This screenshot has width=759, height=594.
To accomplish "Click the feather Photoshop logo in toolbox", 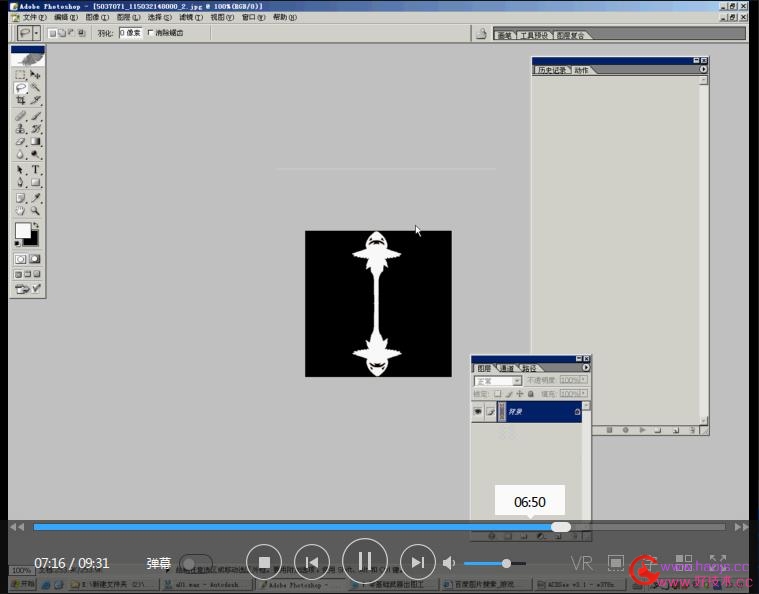I will pos(28,59).
